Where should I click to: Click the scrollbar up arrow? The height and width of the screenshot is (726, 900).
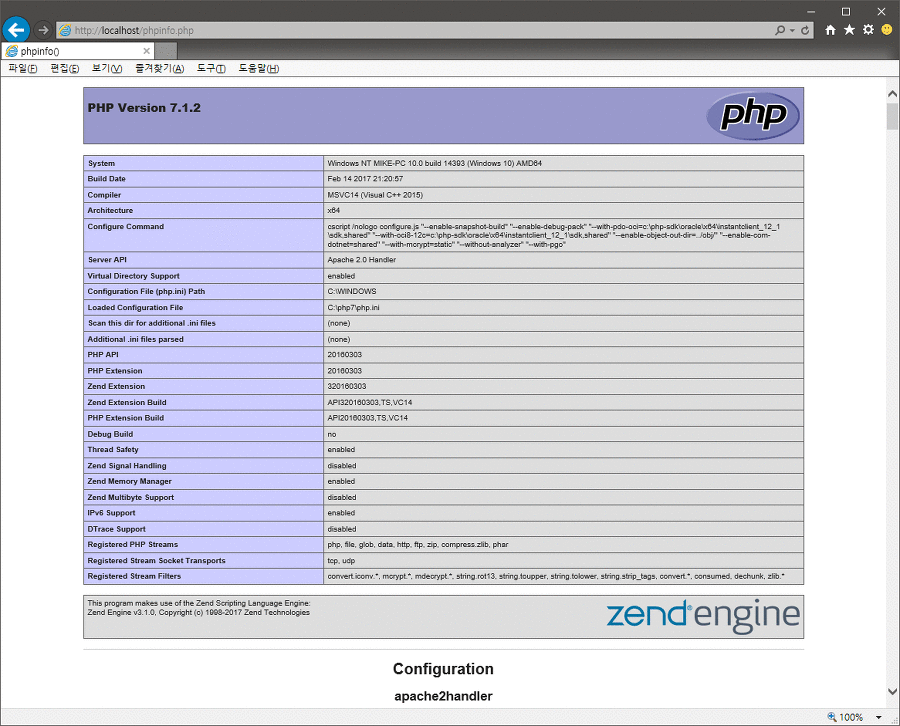pos(892,94)
